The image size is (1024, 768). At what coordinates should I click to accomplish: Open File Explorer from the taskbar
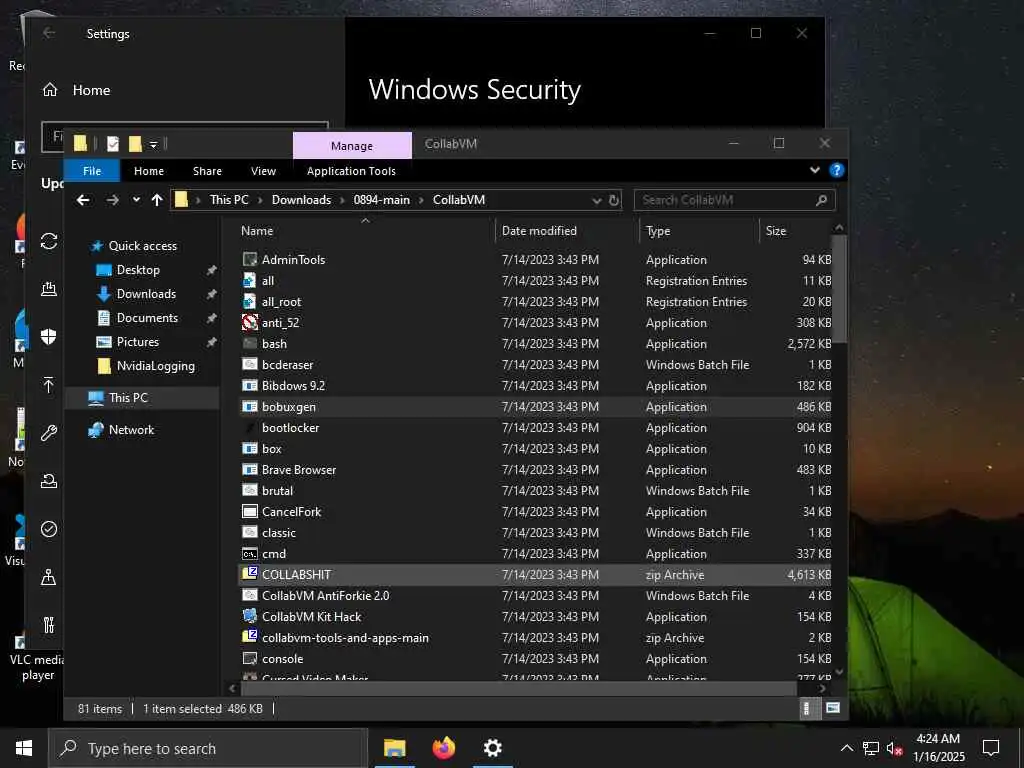394,748
